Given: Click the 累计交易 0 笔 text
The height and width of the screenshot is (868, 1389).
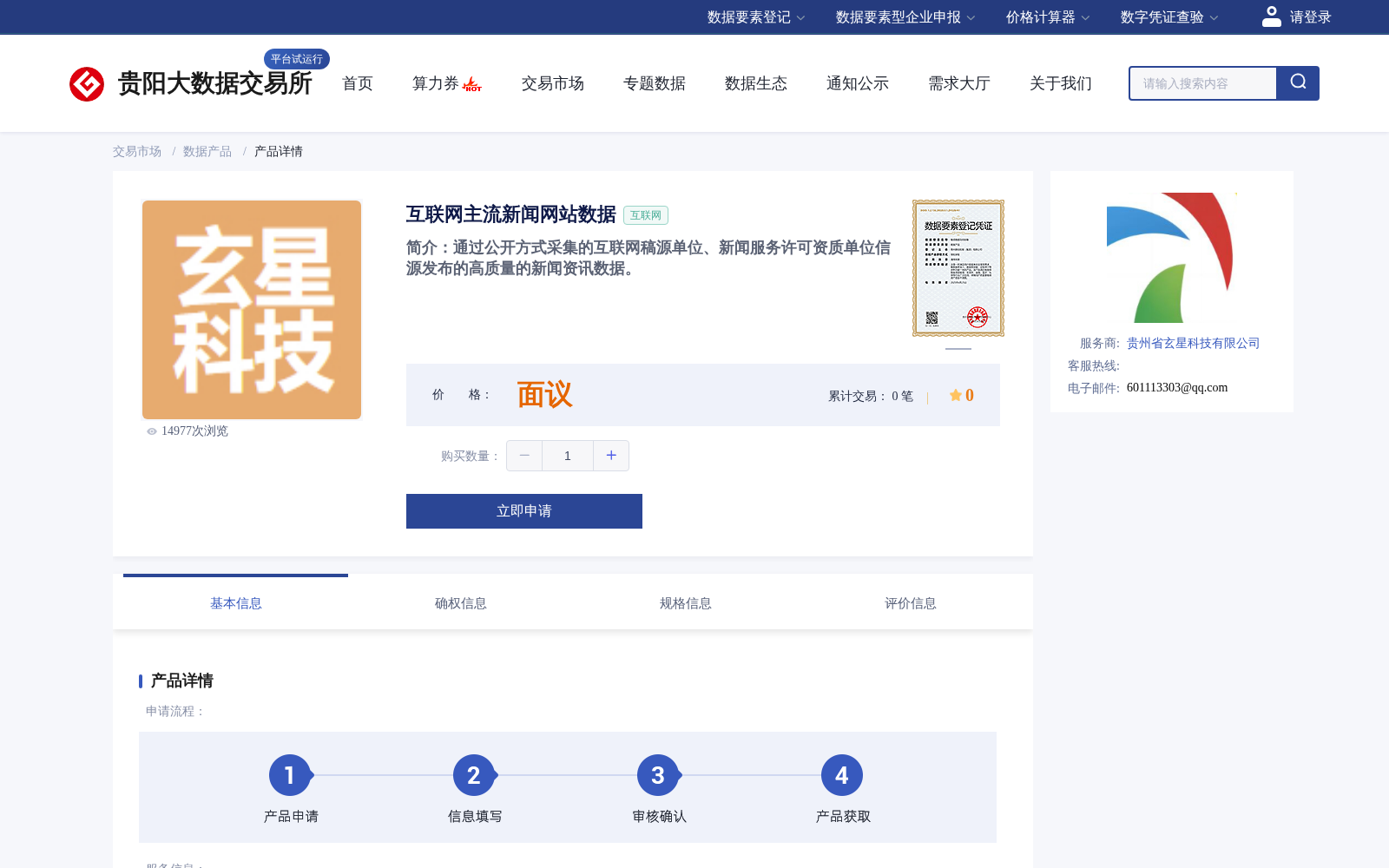Looking at the screenshot, I should tap(871, 397).
